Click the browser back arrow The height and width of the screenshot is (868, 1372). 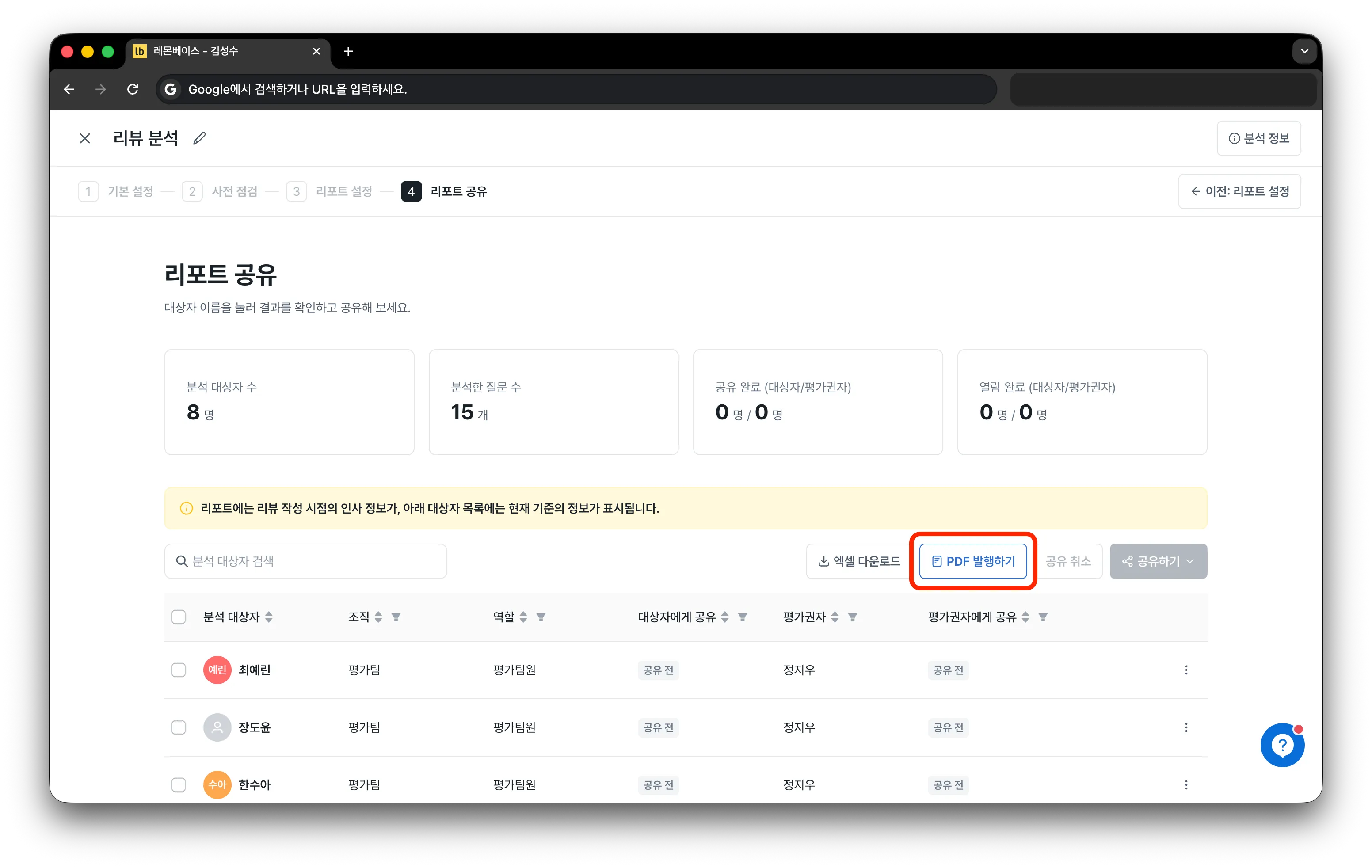pyautogui.click(x=69, y=89)
